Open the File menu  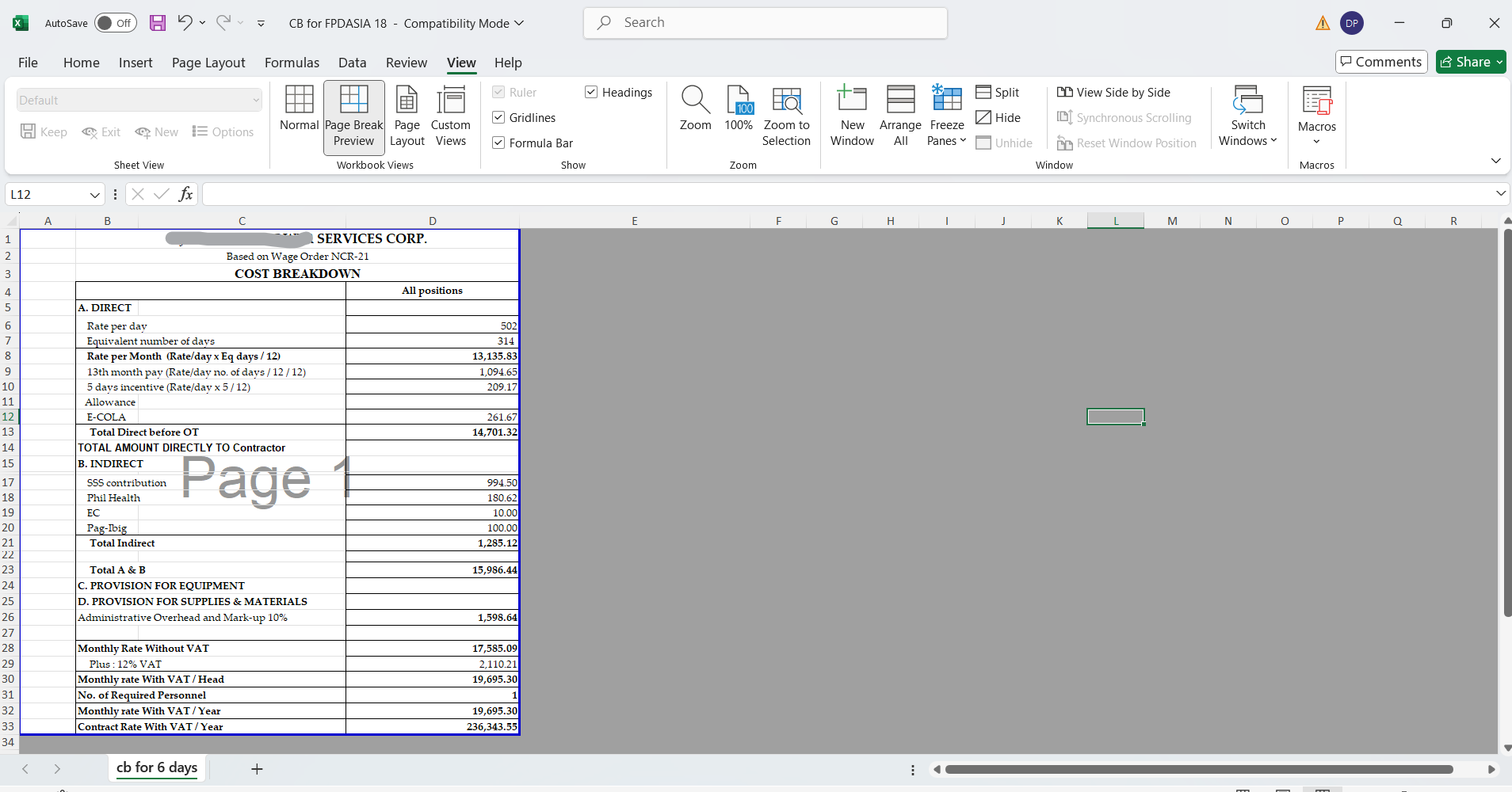pos(28,63)
